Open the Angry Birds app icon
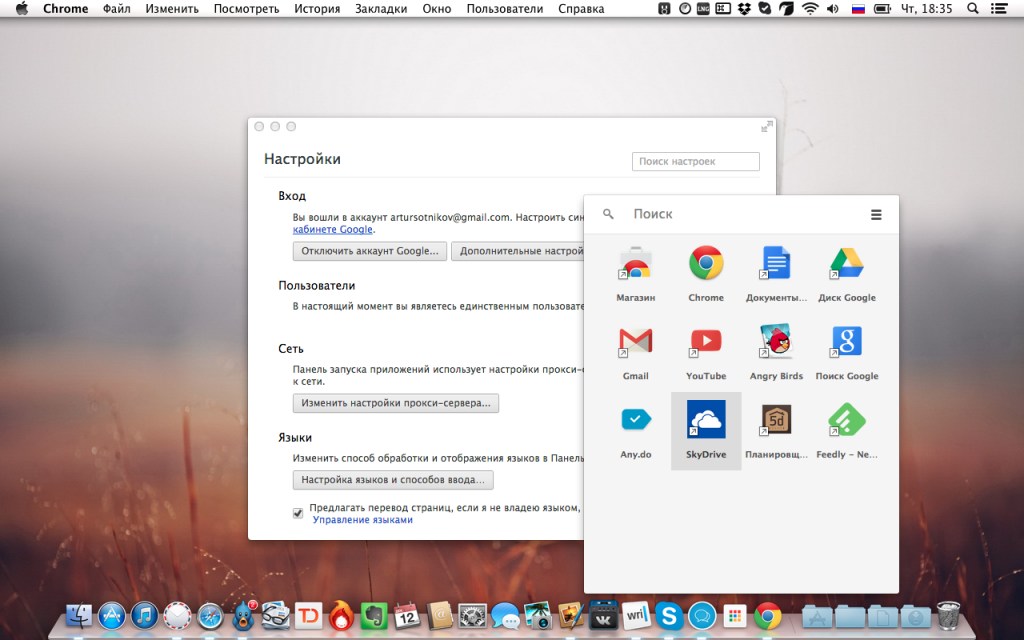 [x=776, y=342]
